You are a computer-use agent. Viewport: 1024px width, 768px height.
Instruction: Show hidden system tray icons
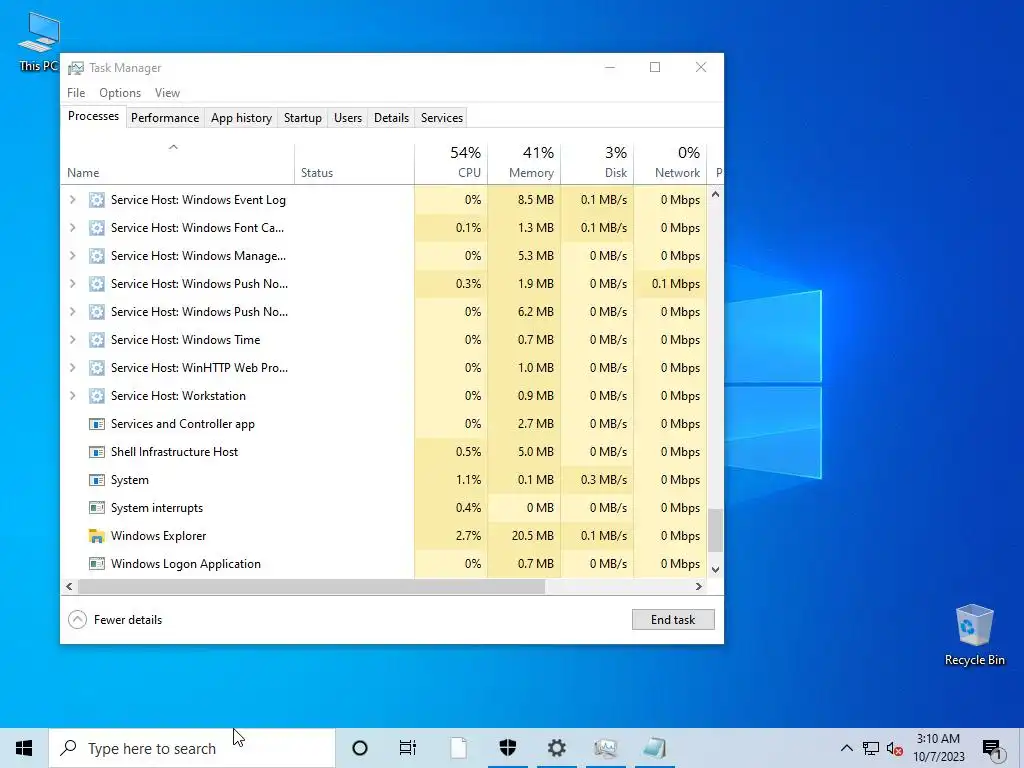tap(846, 748)
